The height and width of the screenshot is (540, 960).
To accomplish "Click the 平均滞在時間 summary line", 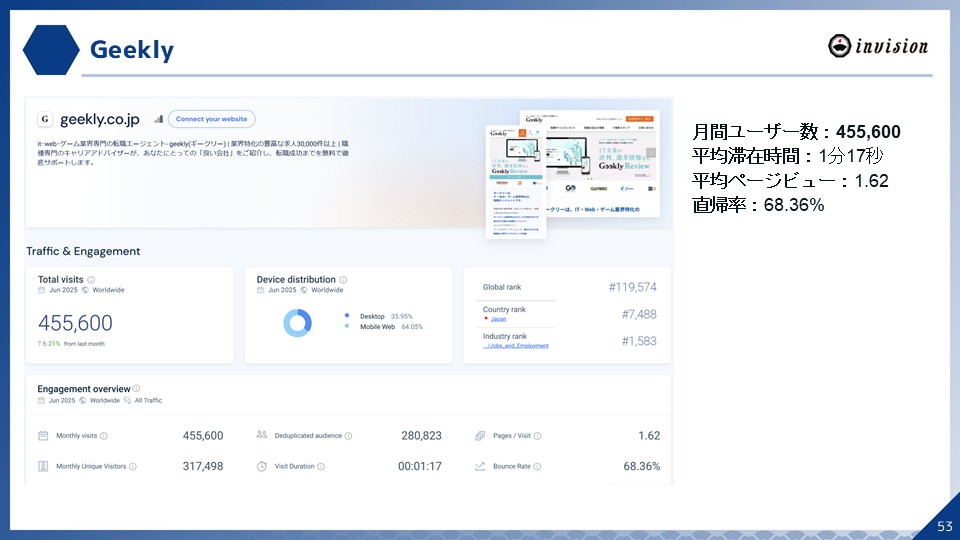I will [787, 156].
